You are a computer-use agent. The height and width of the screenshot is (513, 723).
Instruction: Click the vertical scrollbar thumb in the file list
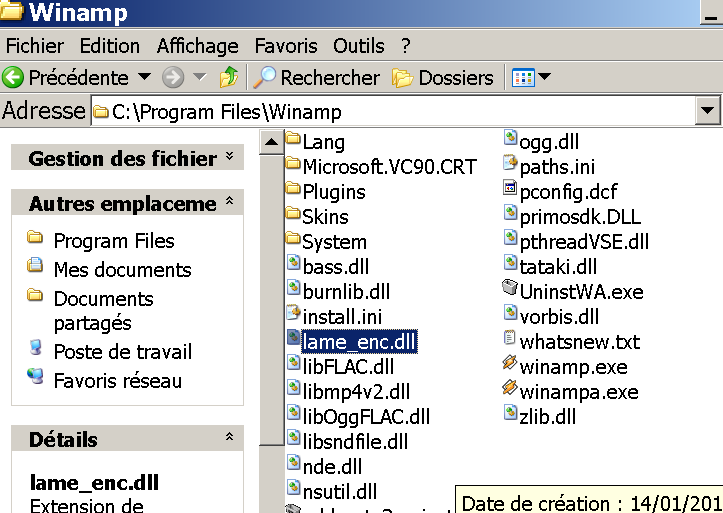pos(272,300)
